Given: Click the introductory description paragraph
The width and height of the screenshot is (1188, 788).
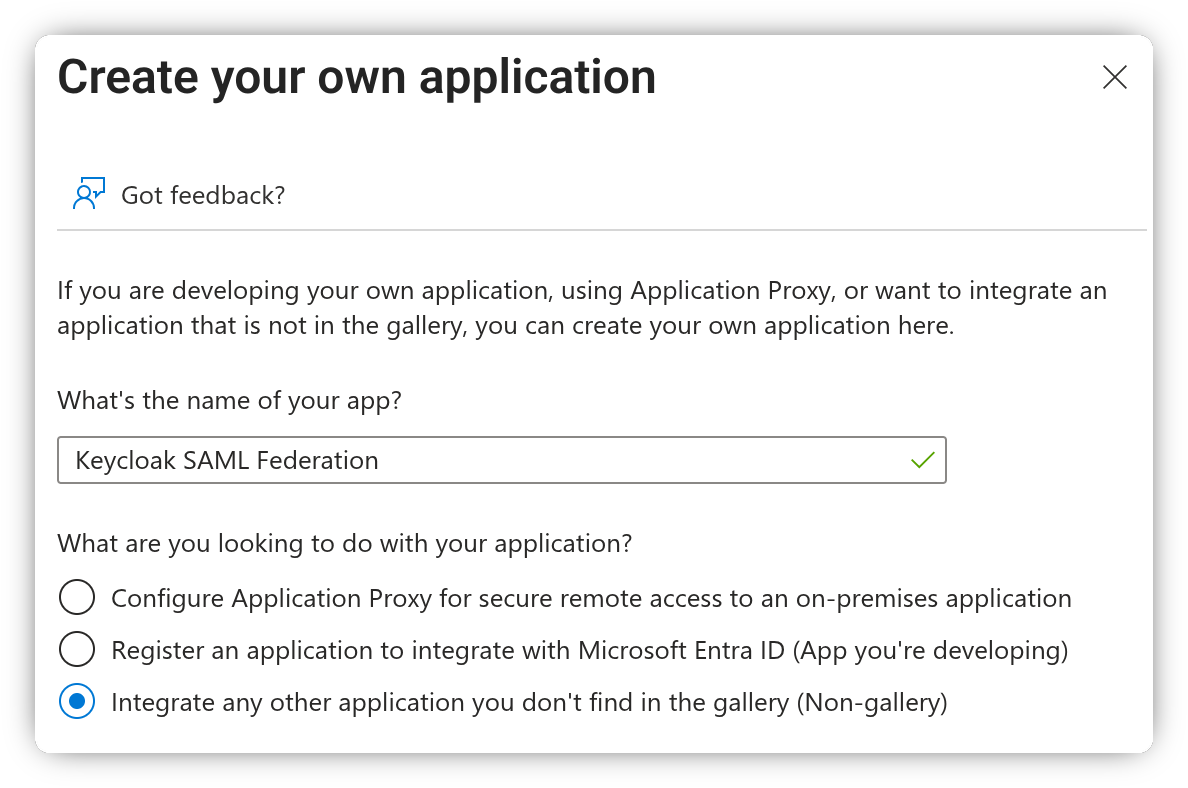Looking at the screenshot, I should (581, 308).
